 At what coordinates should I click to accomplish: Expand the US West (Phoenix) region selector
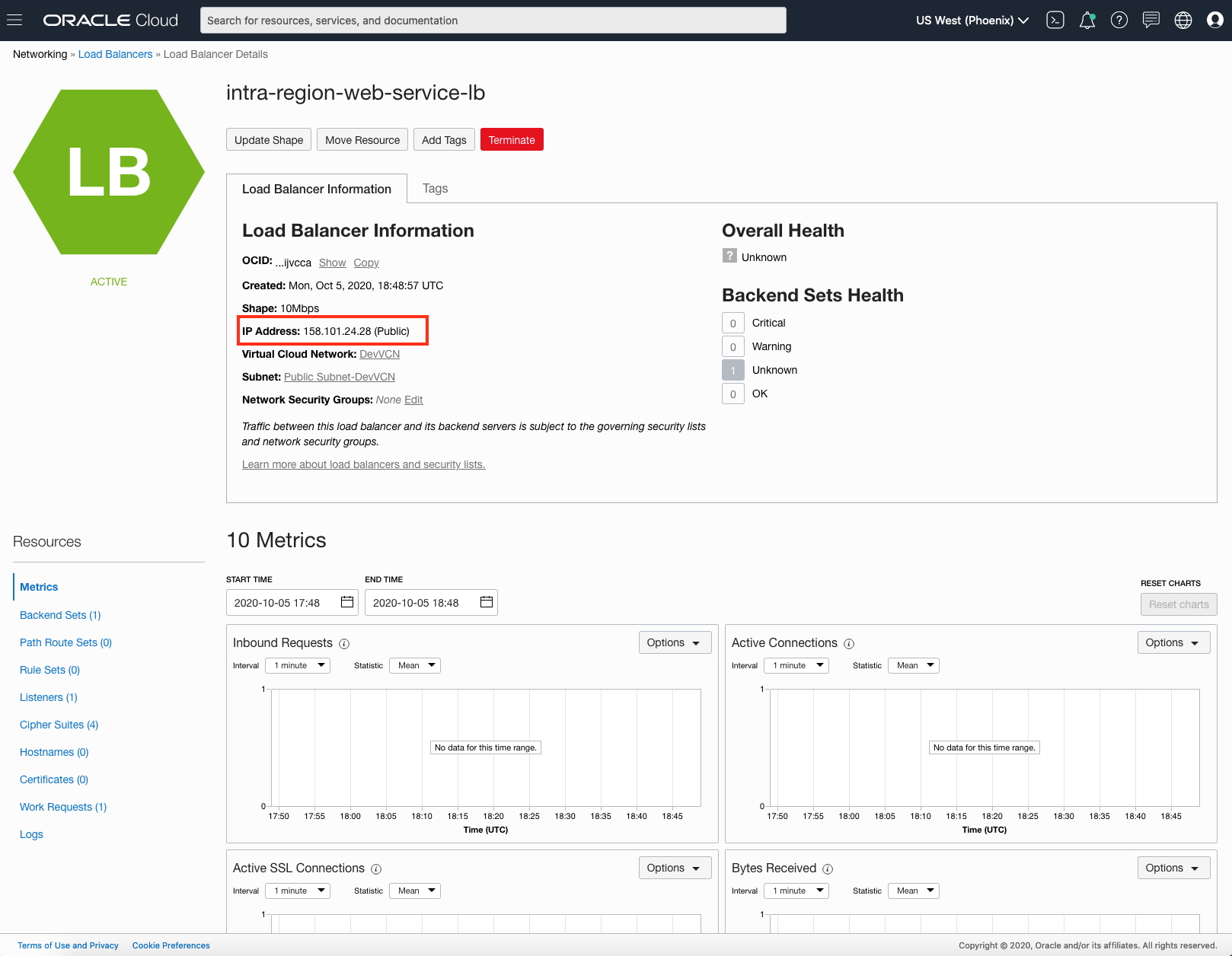[972, 21]
